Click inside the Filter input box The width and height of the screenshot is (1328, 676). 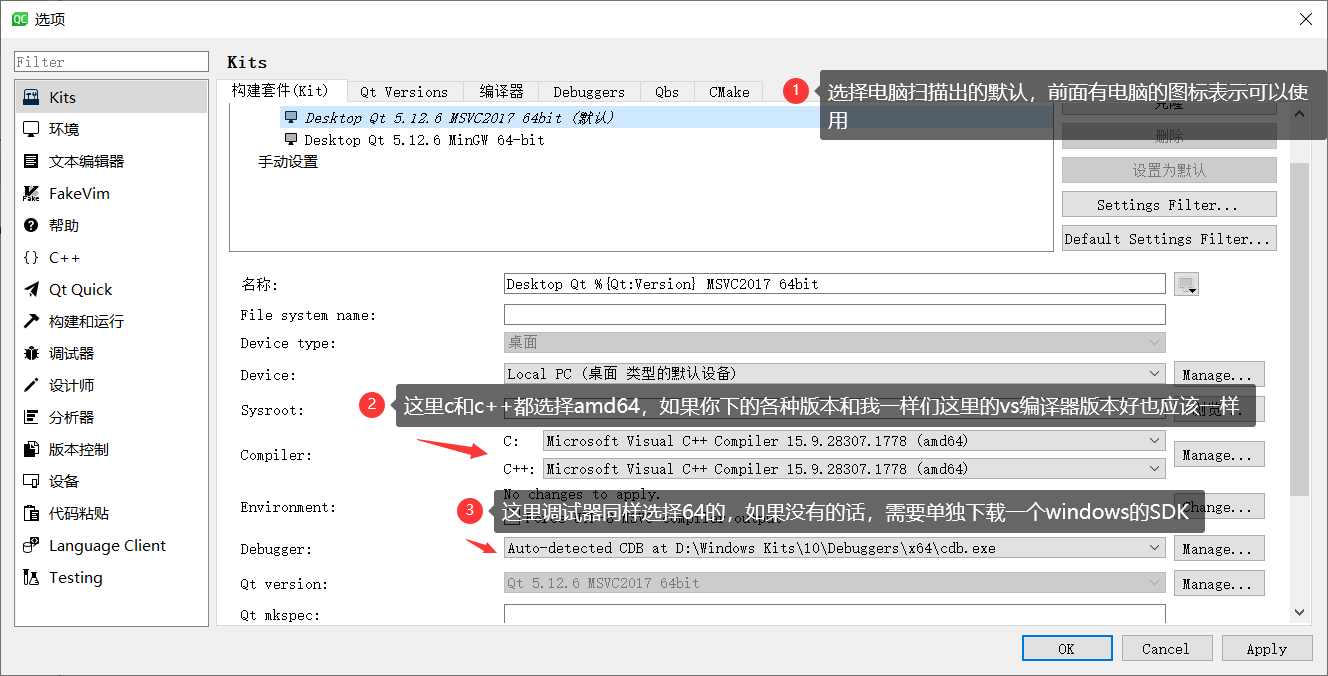pos(110,61)
